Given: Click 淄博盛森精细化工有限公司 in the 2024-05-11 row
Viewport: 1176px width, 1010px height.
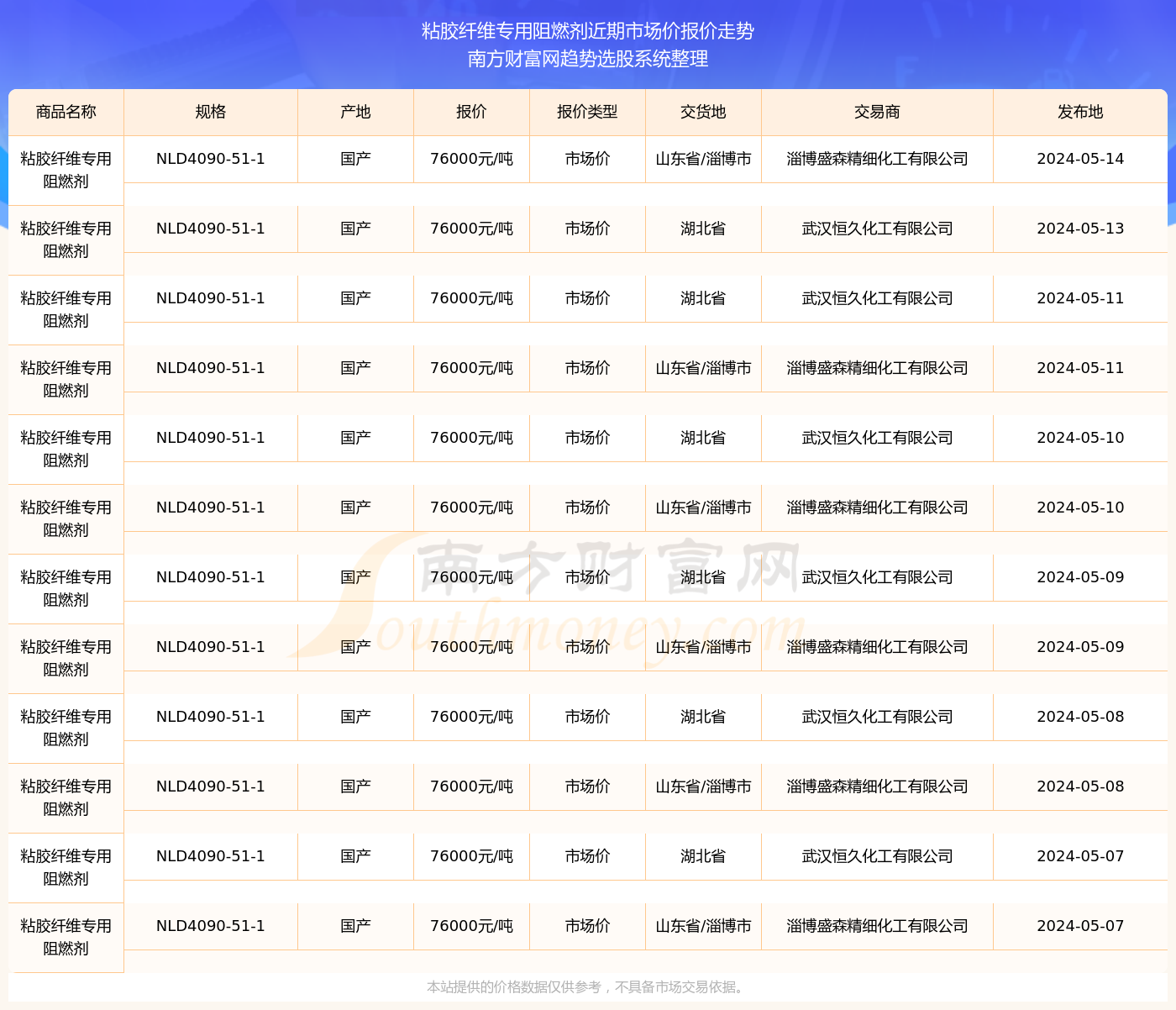Looking at the screenshot, I should tap(878, 368).
